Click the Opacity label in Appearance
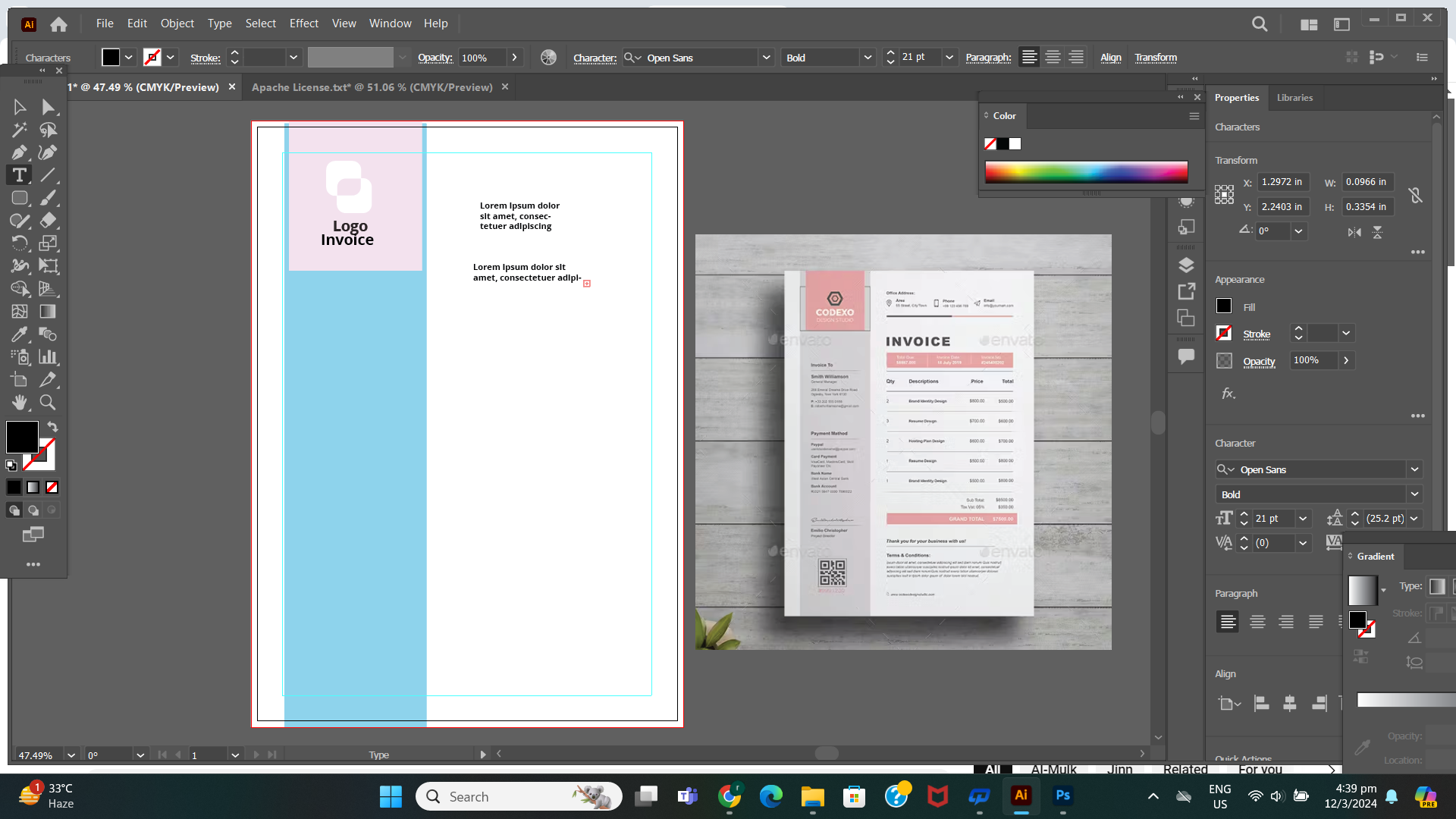Image resolution: width=1456 pixels, height=819 pixels. [1259, 362]
